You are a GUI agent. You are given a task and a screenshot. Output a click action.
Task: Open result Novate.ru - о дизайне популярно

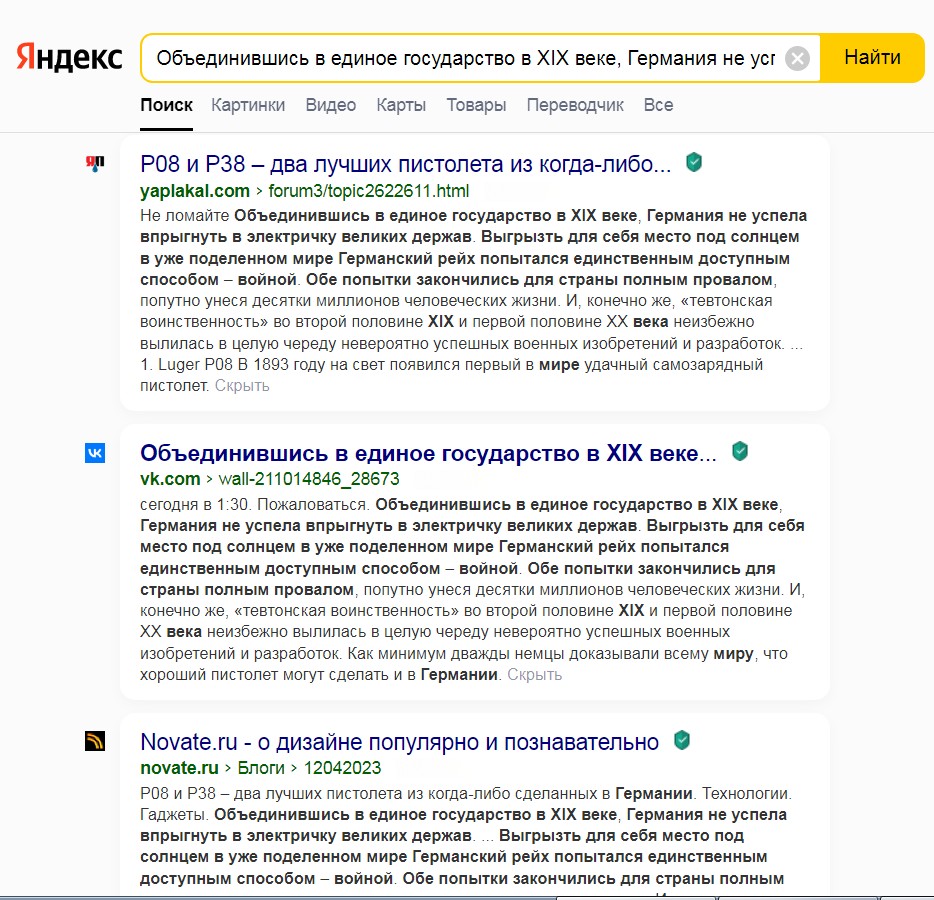[x=400, y=742]
